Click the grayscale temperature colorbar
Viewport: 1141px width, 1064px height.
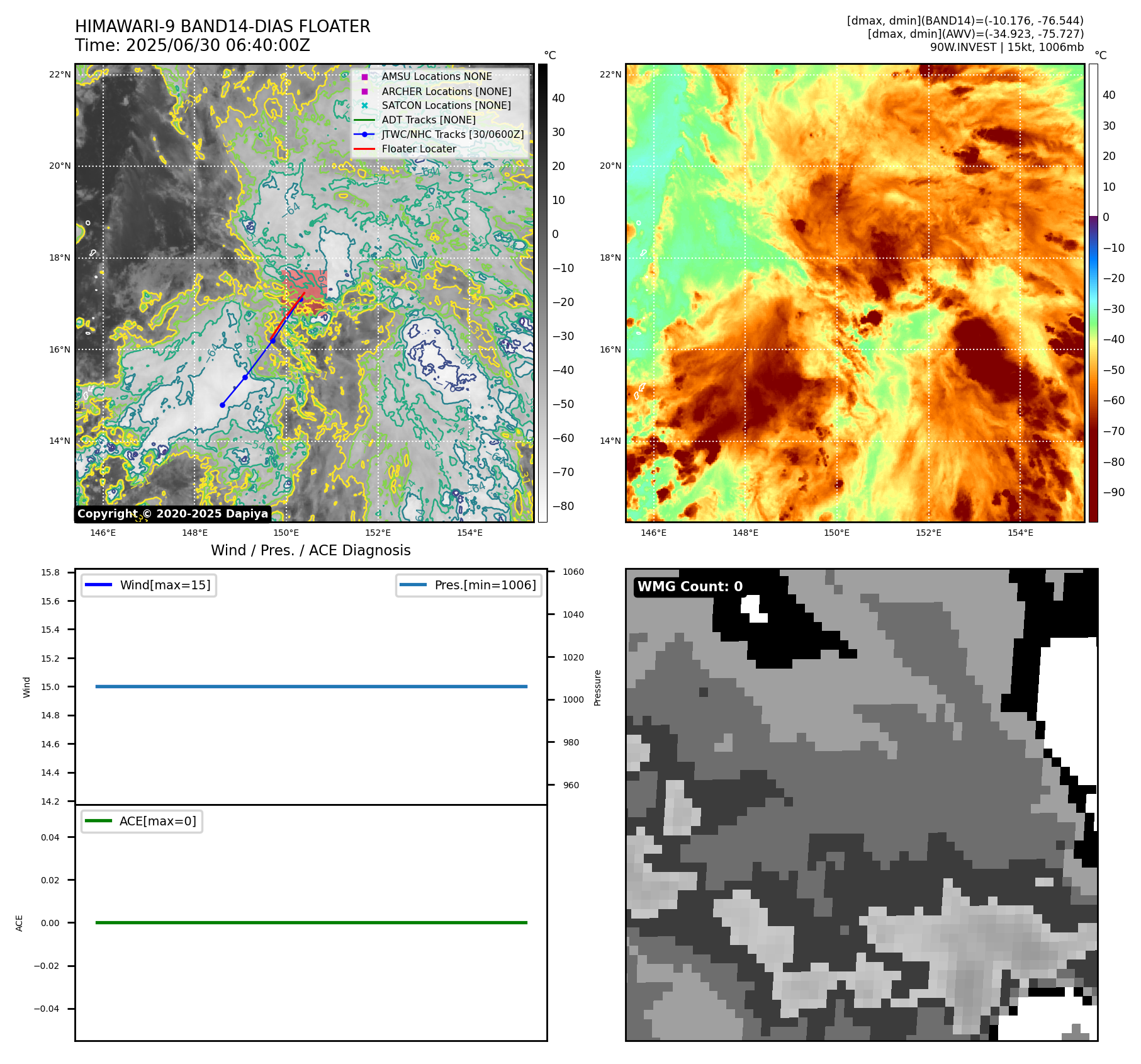(x=542, y=293)
